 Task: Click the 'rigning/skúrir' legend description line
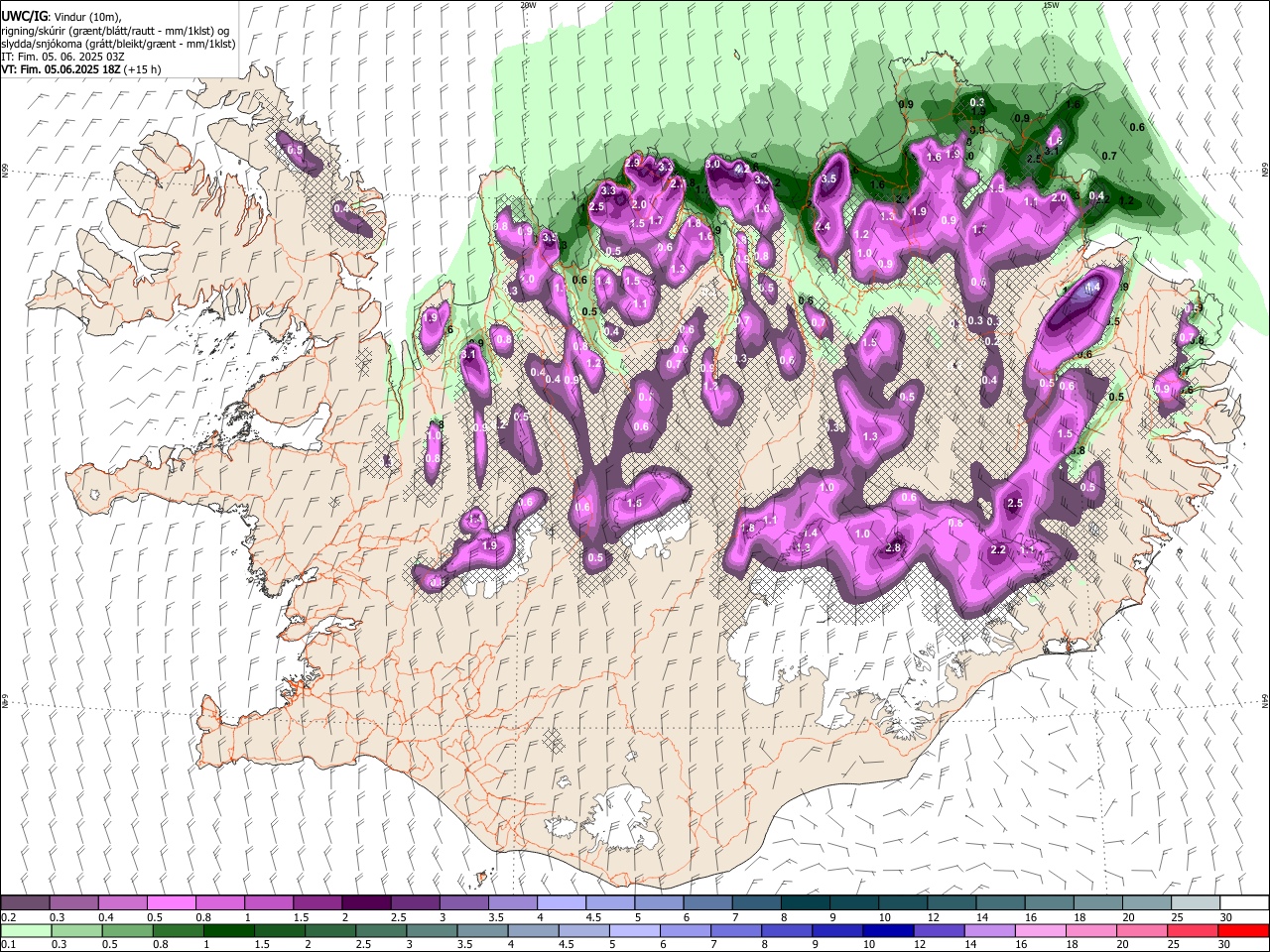[115, 30]
